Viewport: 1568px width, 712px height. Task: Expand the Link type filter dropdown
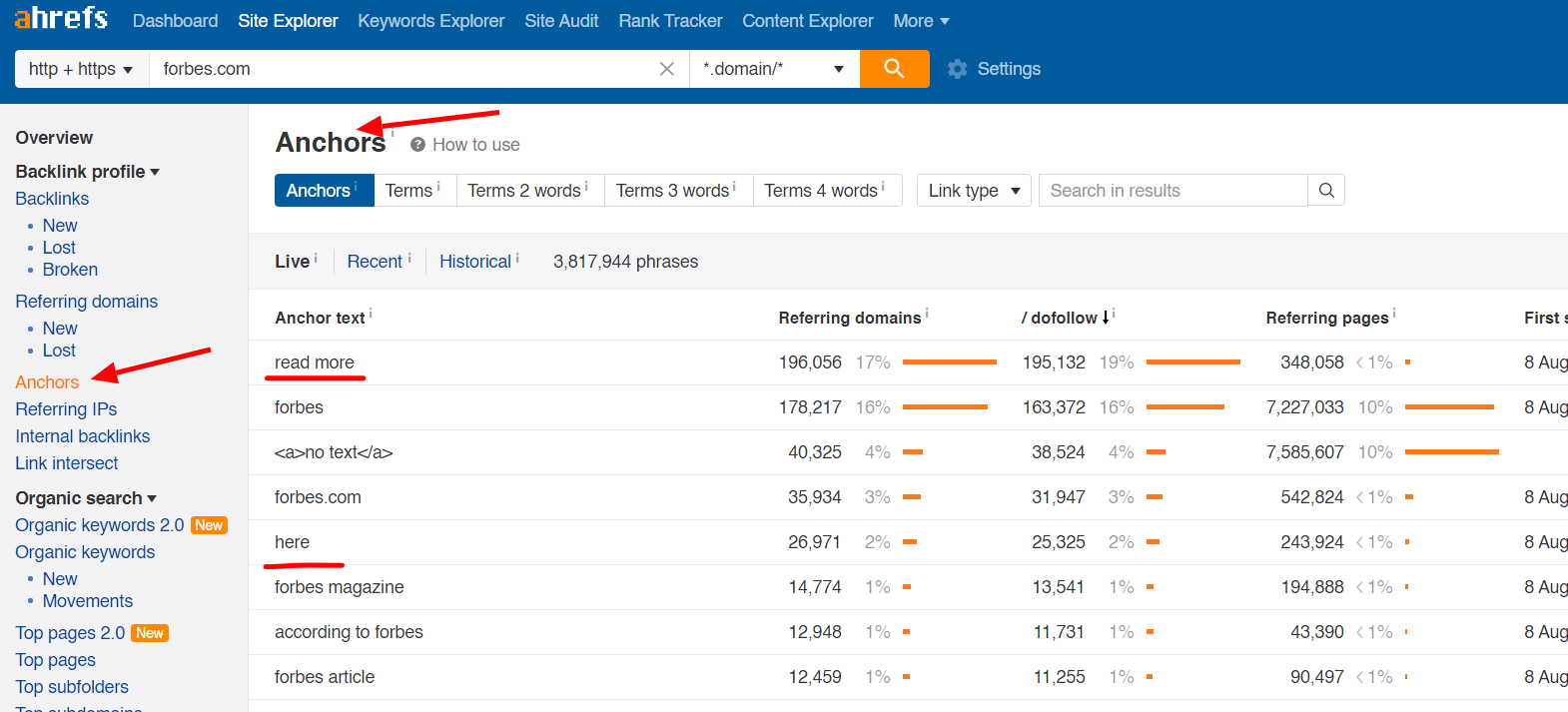(x=973, y=191)
